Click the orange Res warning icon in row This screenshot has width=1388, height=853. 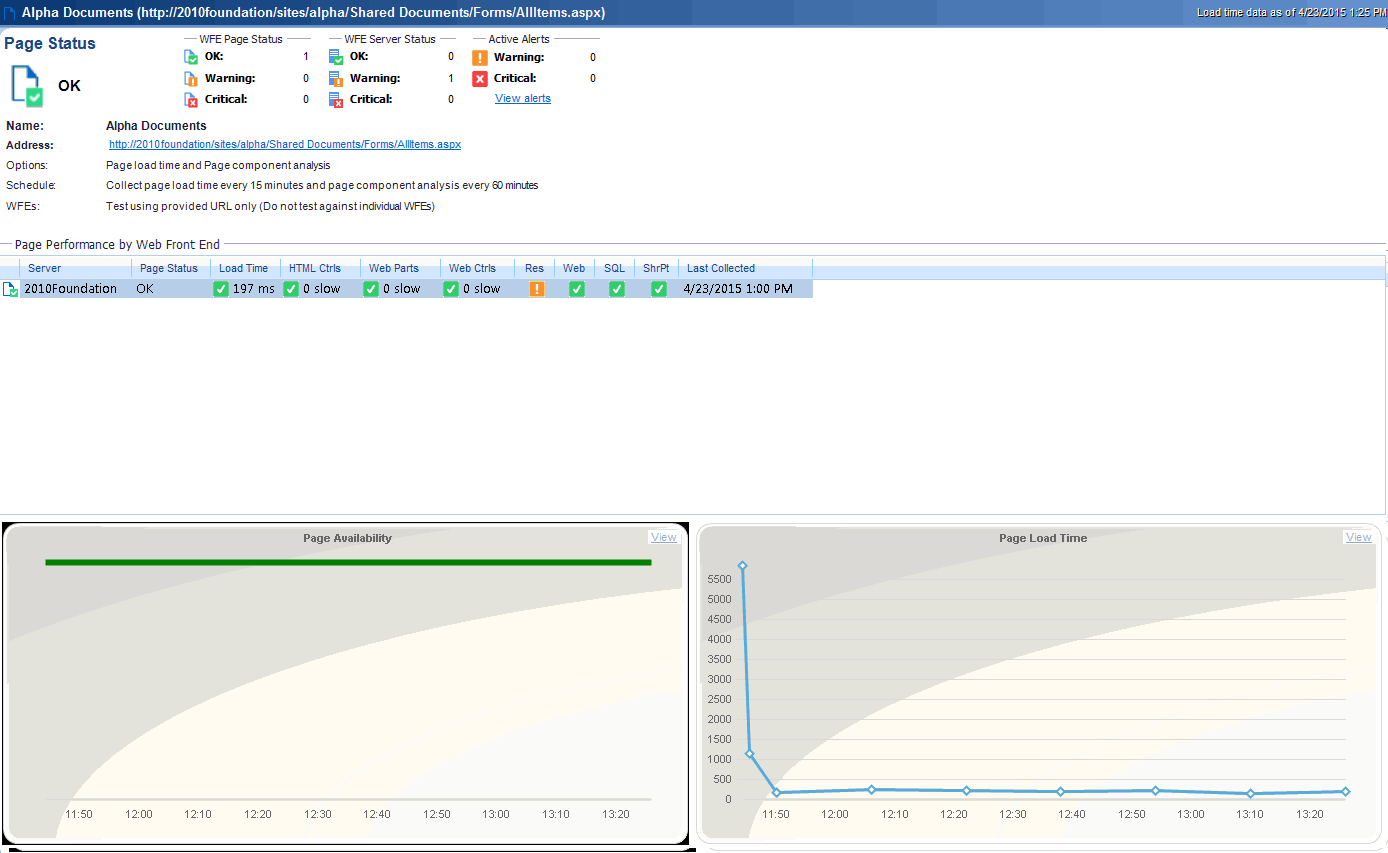coord(537,289)
